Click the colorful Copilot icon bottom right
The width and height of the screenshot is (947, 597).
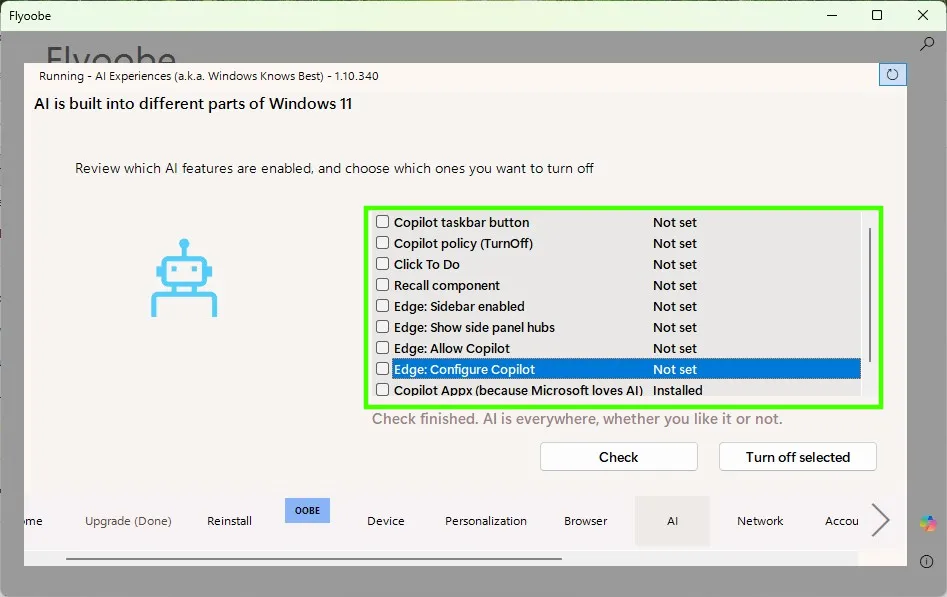pyautogui.click(x=928, y=523)
